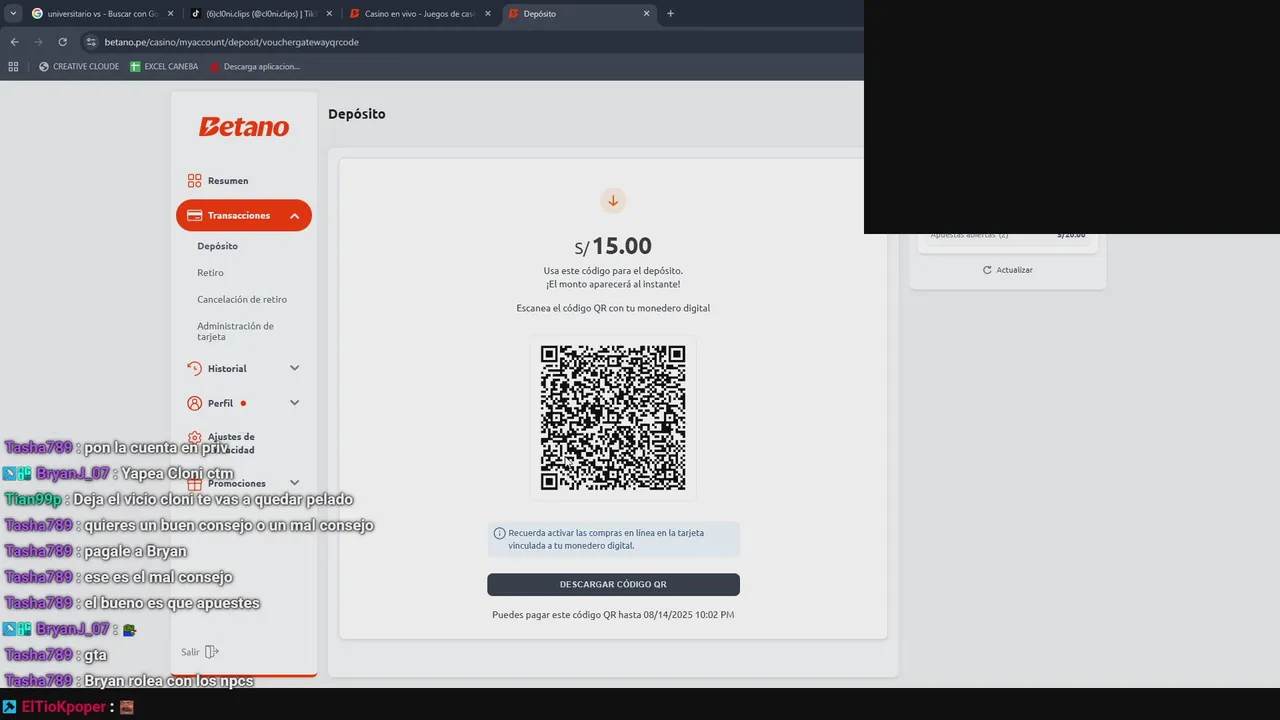Expand the Historial section chevron

[x=295, y=368]
